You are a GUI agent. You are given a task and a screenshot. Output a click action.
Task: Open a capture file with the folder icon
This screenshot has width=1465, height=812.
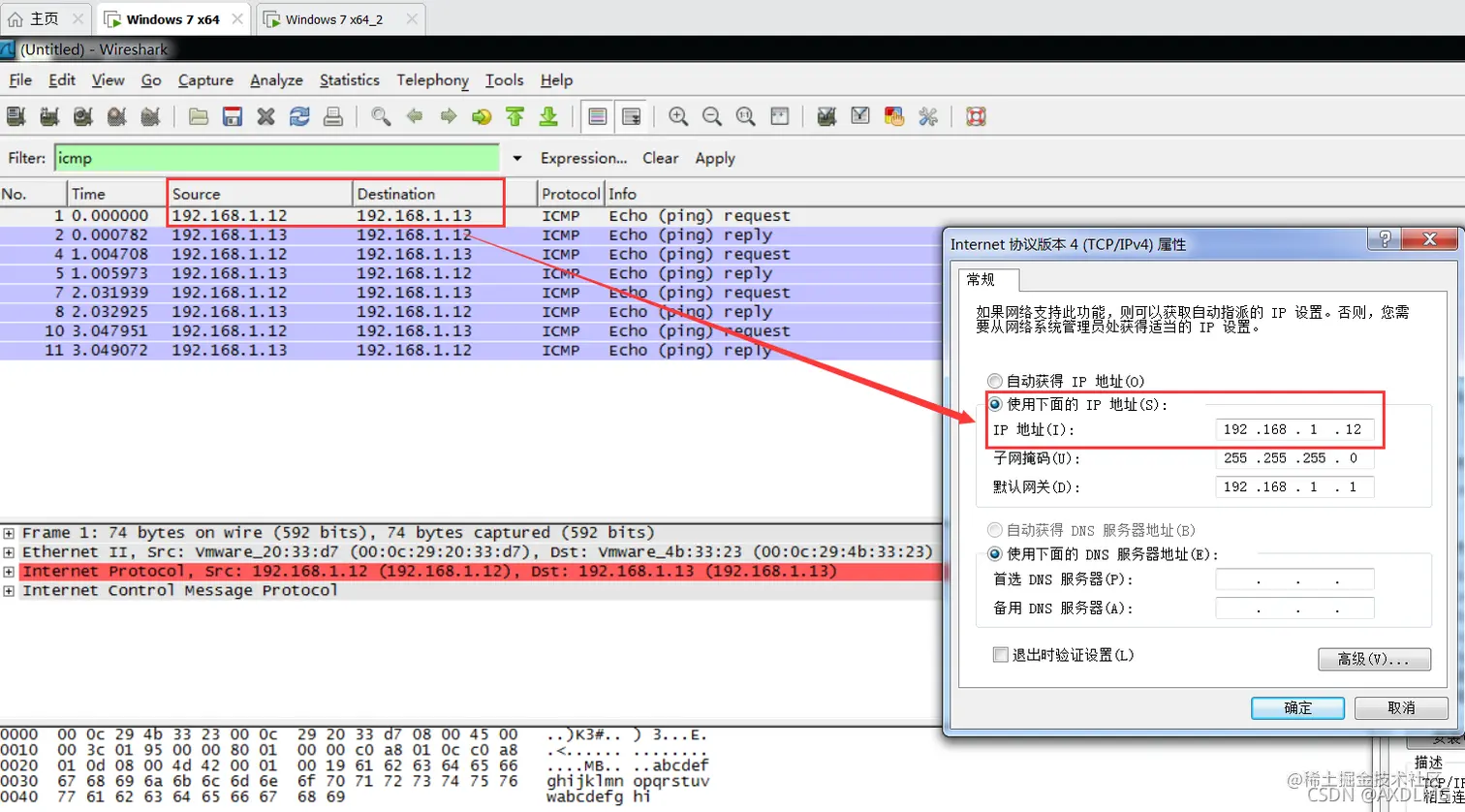(x=199, y=117)
